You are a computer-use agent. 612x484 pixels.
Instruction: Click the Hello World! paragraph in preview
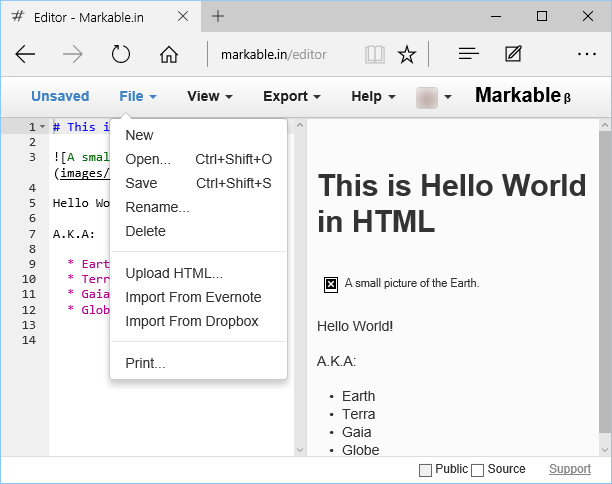355,326
